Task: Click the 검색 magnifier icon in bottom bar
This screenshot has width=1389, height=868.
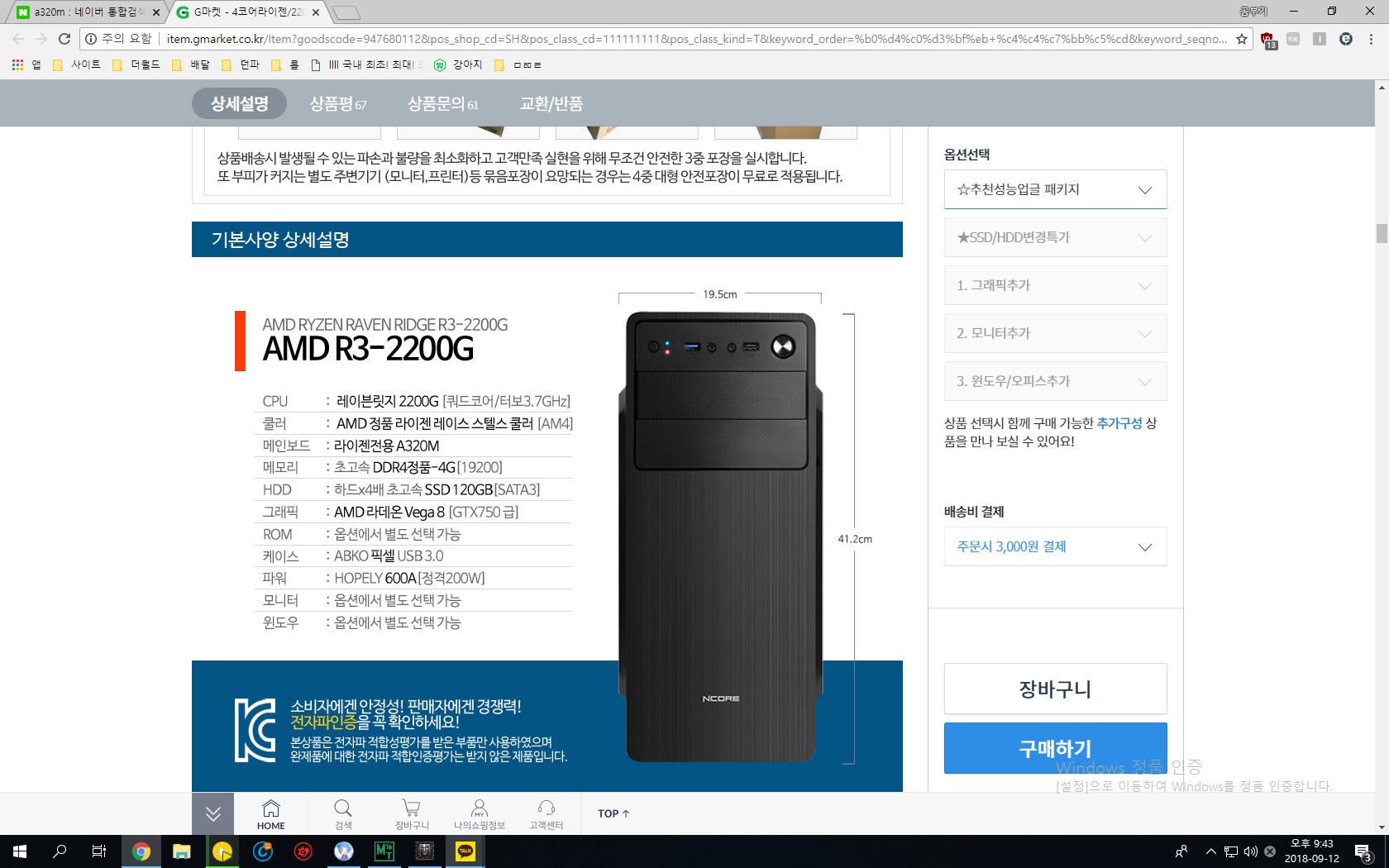Action: pyautogui.click(x=343, y=813)
